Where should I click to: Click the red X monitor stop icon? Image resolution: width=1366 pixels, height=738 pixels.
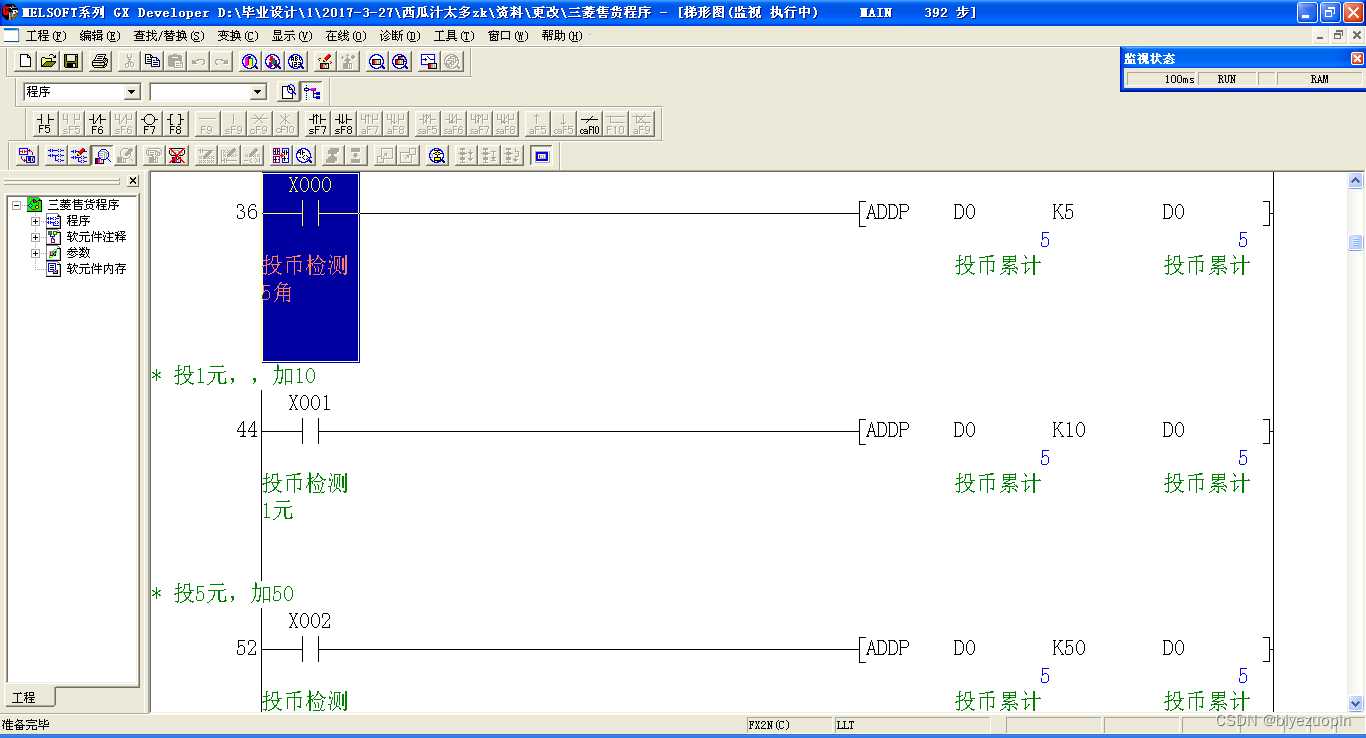177,156
